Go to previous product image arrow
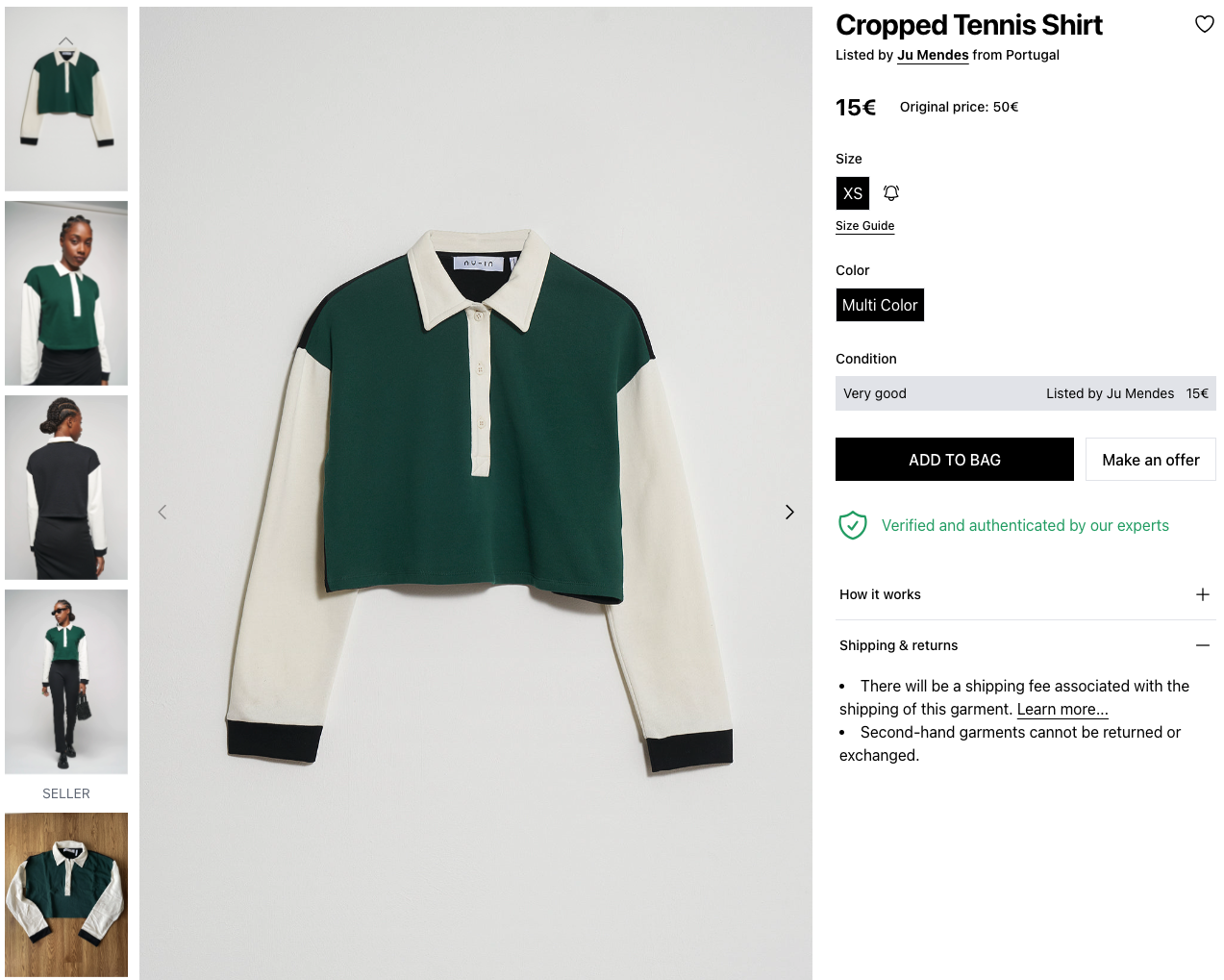The height and width of the screenshot is (980, 1224). pyautogui.click(x=162, y=513)
